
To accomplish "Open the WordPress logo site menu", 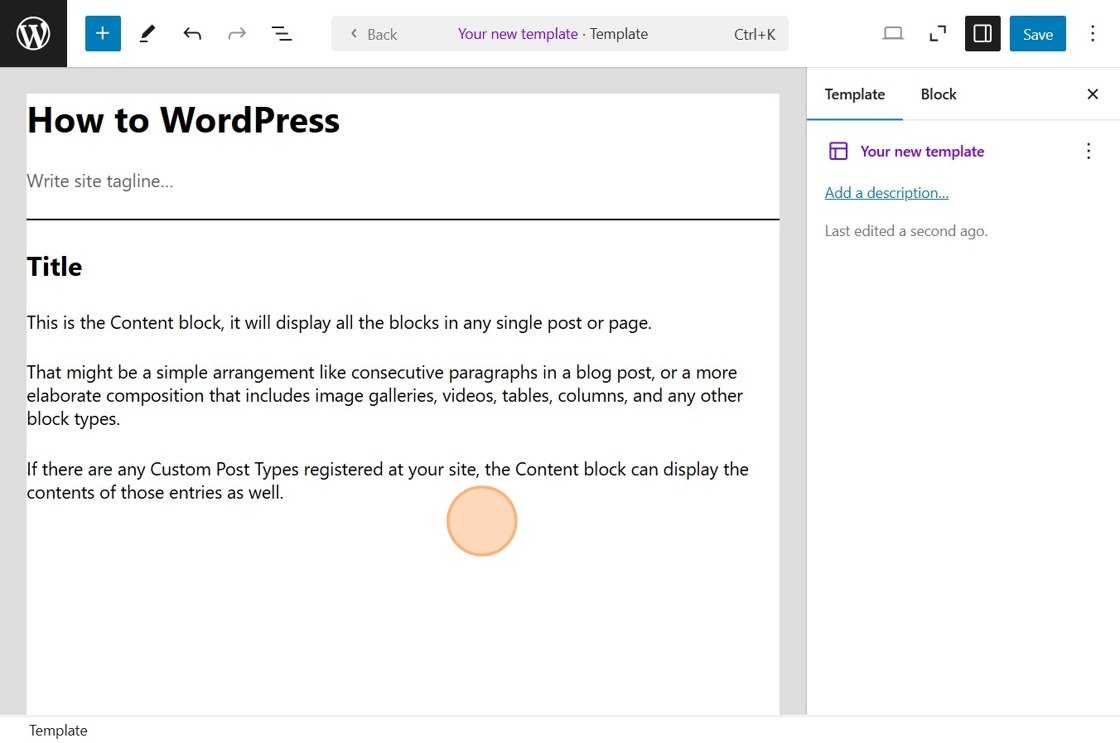I will pyautogui.click(x=34, y=34).
